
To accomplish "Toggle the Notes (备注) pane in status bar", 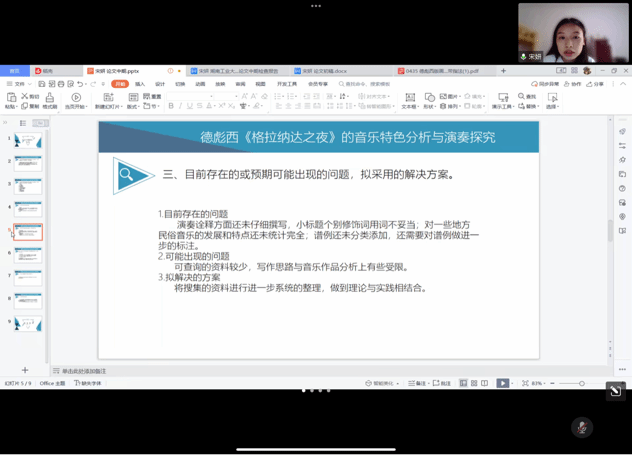I will (x=417, y=383).
